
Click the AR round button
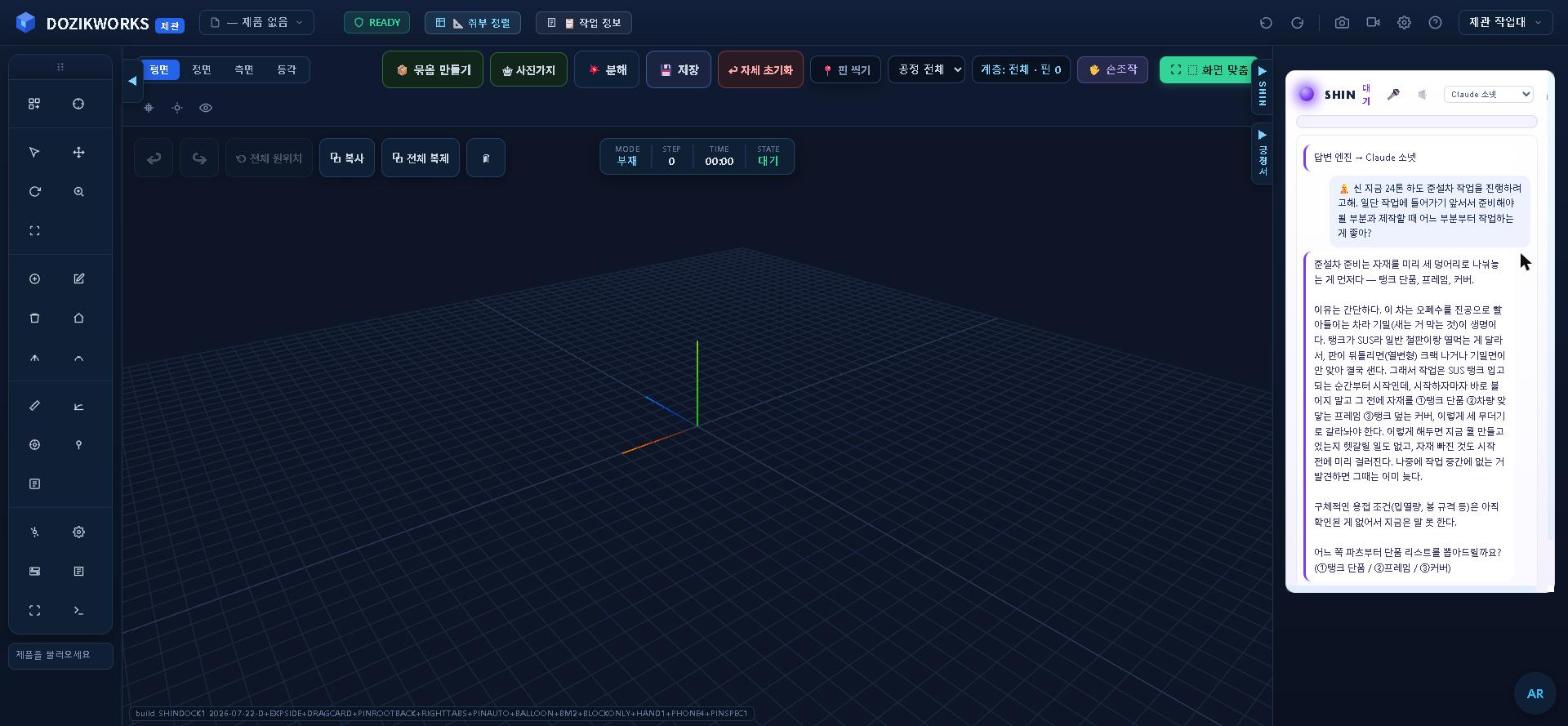(1535, 693)
